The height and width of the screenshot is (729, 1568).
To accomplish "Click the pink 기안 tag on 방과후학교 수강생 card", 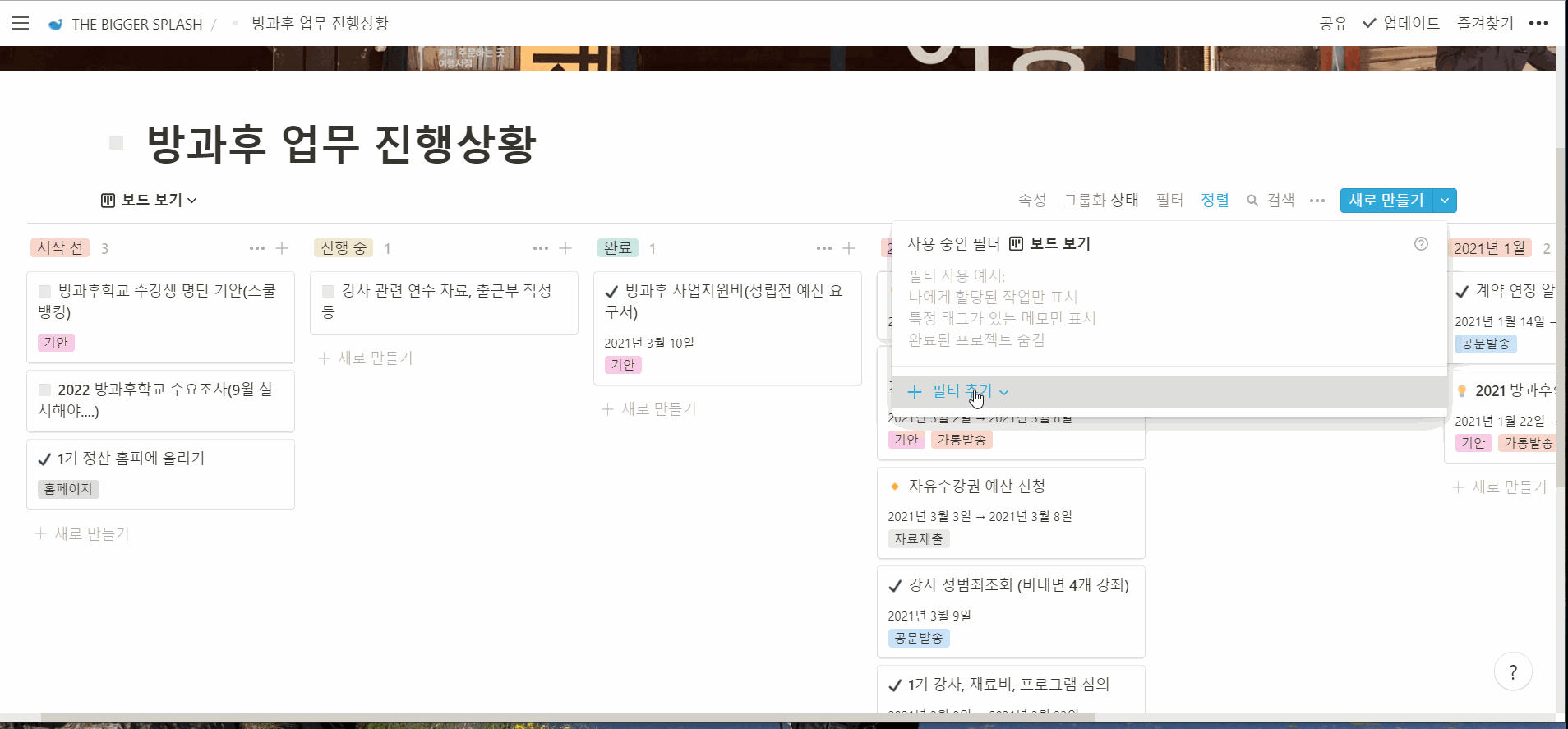I will coord(56,343).
